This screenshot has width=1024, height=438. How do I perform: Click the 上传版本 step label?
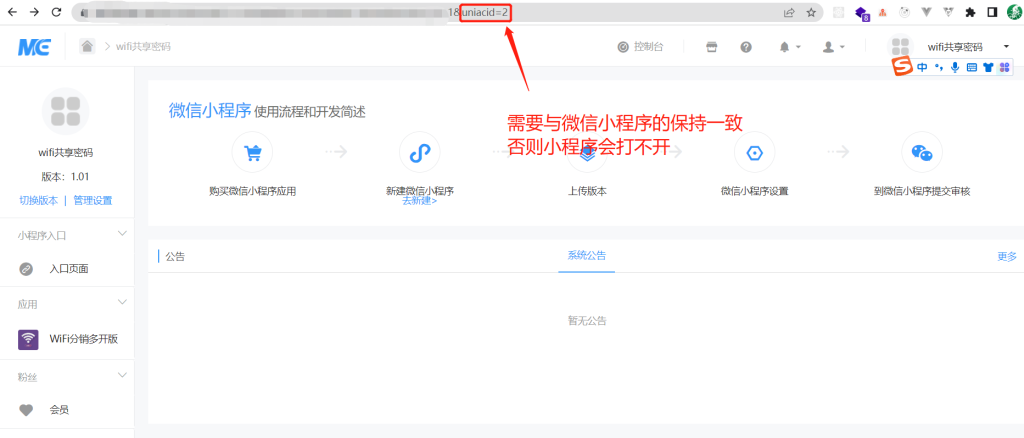click(x=586, y=191)
